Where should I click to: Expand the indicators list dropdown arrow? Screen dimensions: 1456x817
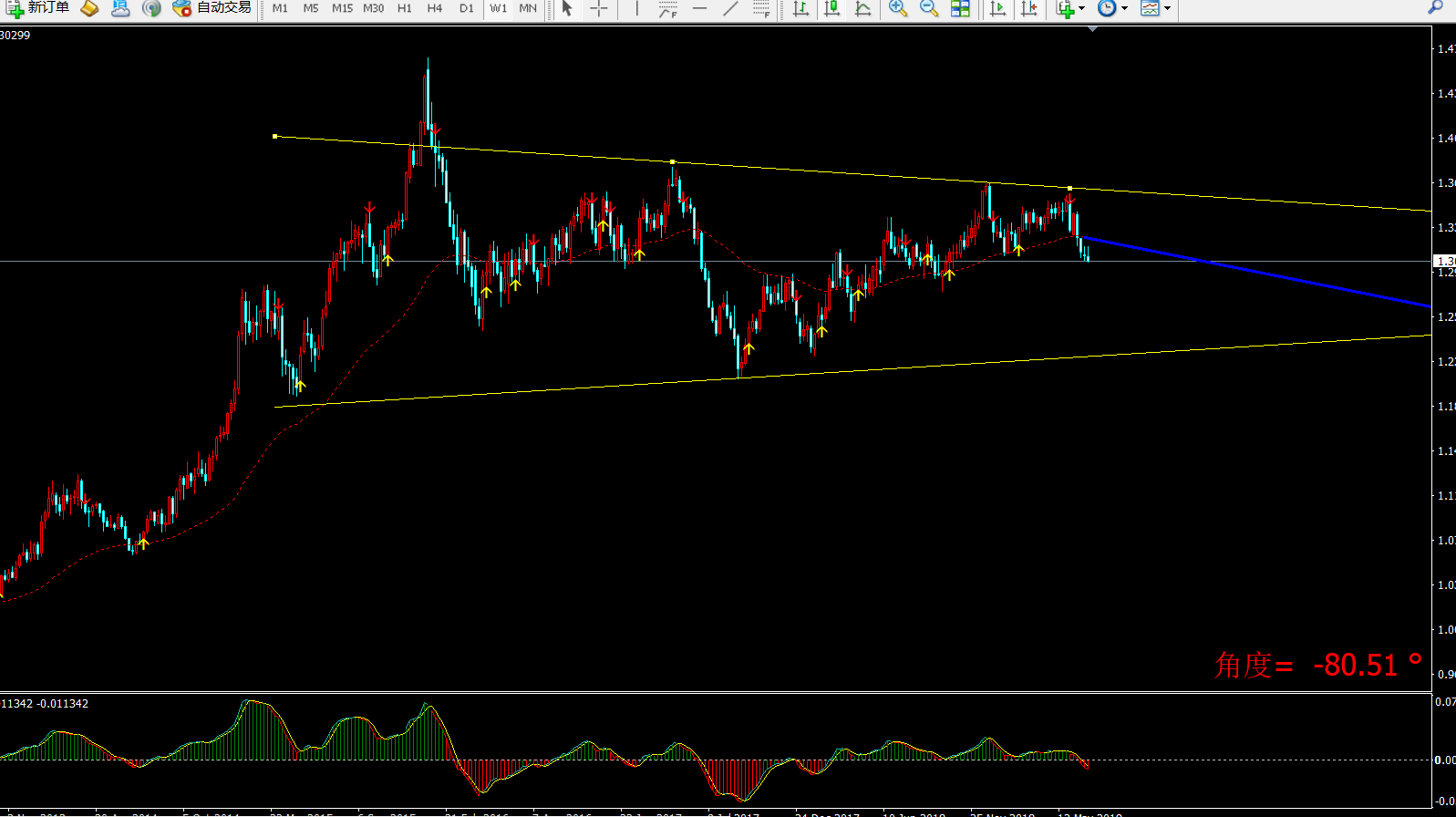pos(1082,8)
